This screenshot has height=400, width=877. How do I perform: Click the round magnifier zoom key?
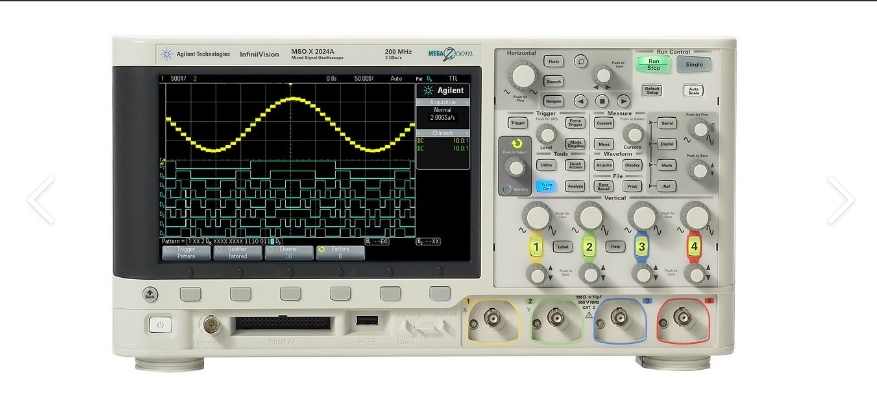581,61
